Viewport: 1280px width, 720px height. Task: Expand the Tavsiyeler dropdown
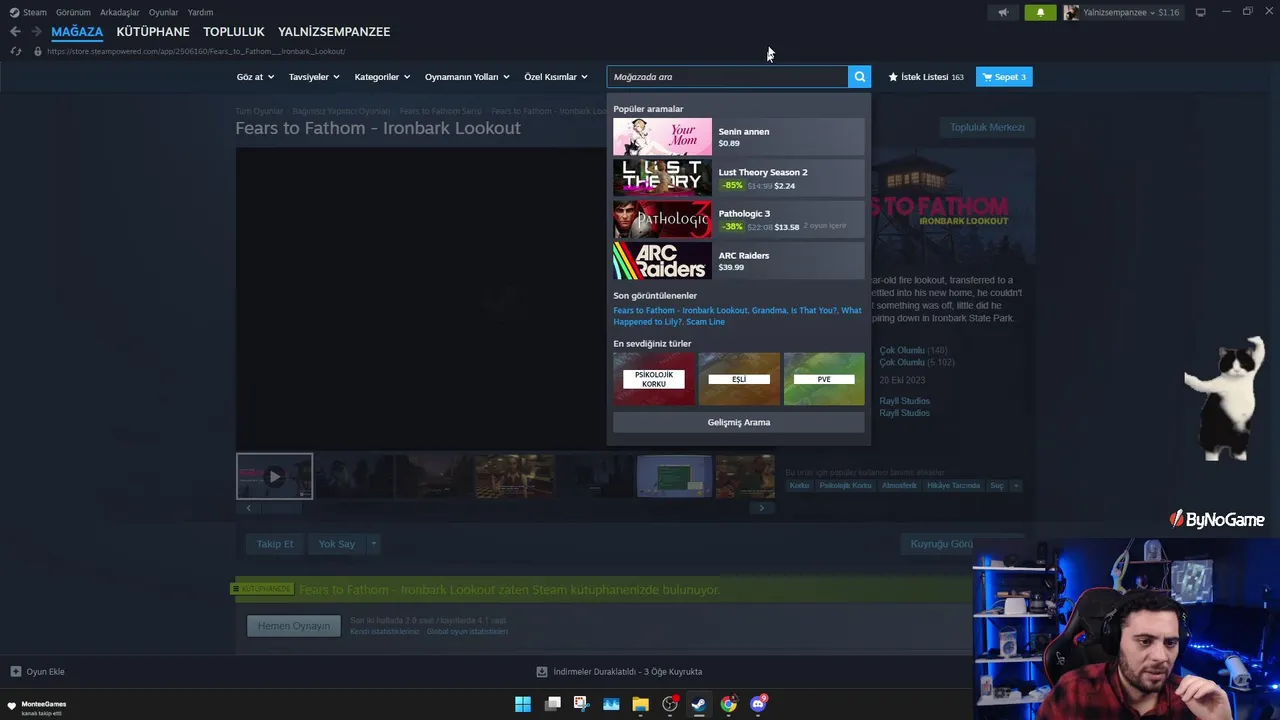coord(314,77)
